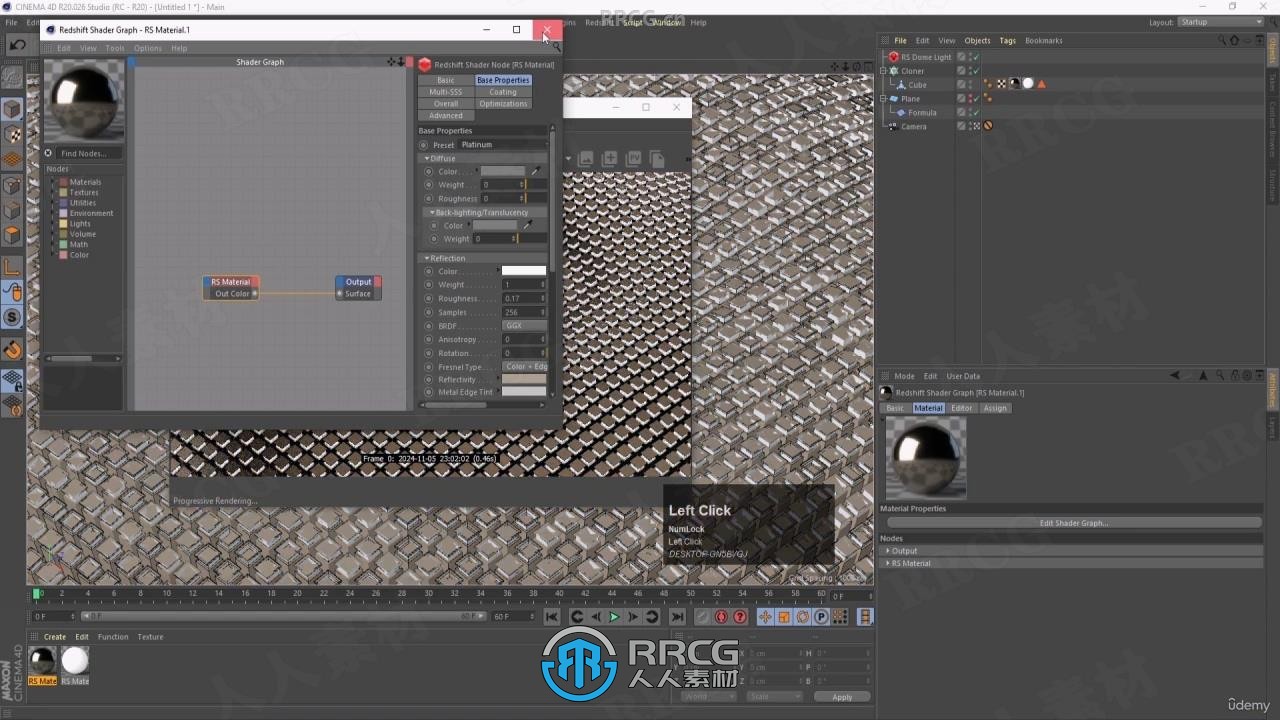Open the Fresnel Type dropdown

524,367
